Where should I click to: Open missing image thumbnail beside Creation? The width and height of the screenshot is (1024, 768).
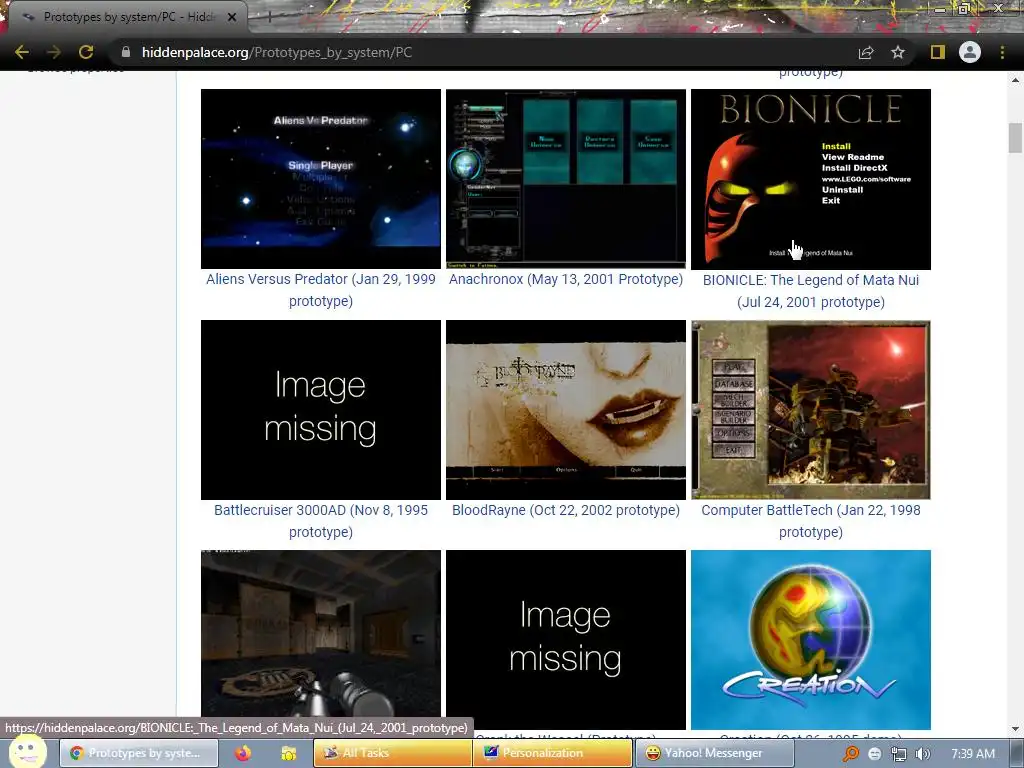click(566, 639)
